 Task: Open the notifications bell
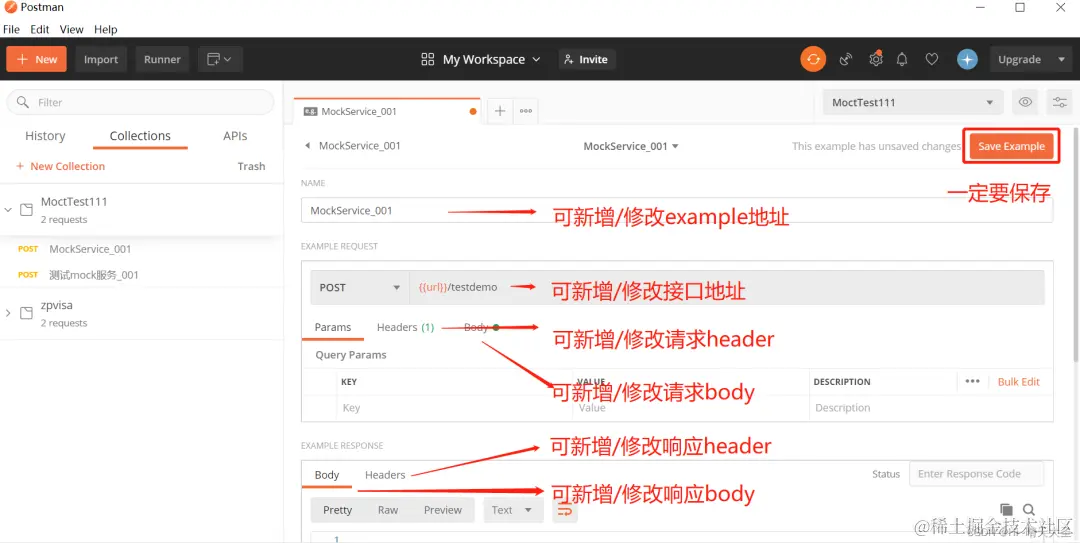(x=902, y=59)
